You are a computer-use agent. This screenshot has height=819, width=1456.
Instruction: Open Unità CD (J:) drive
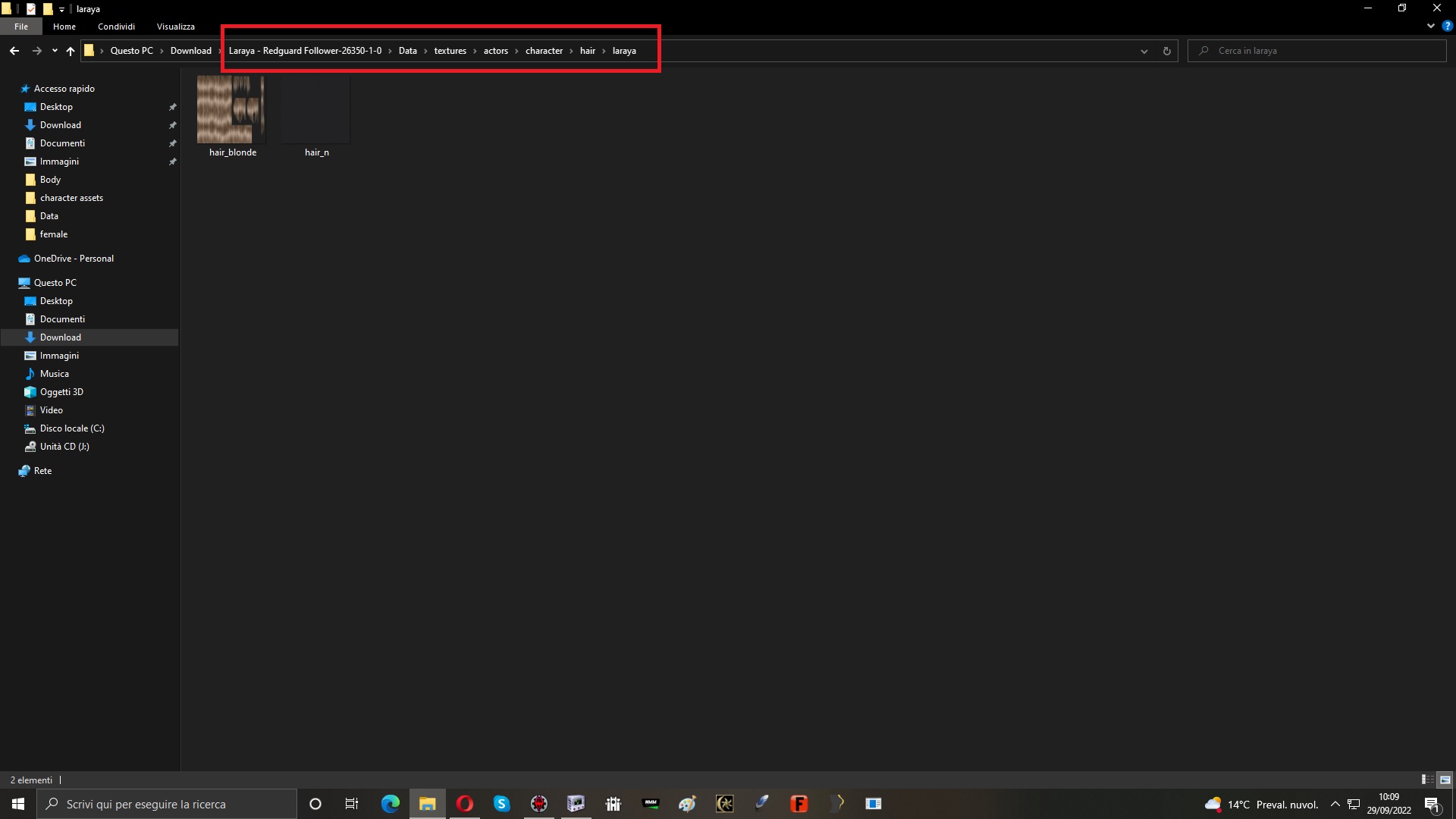(64, 447)
